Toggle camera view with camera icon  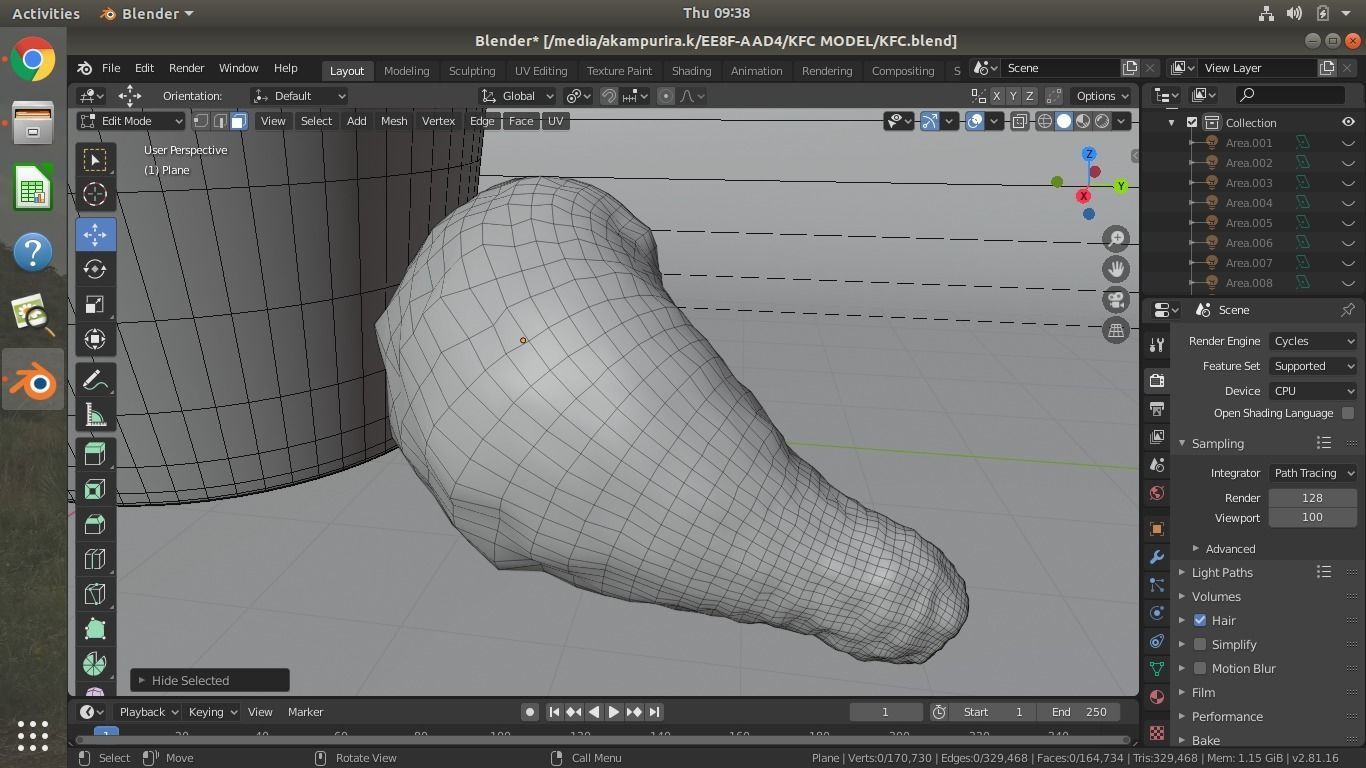click(1116, 300)
